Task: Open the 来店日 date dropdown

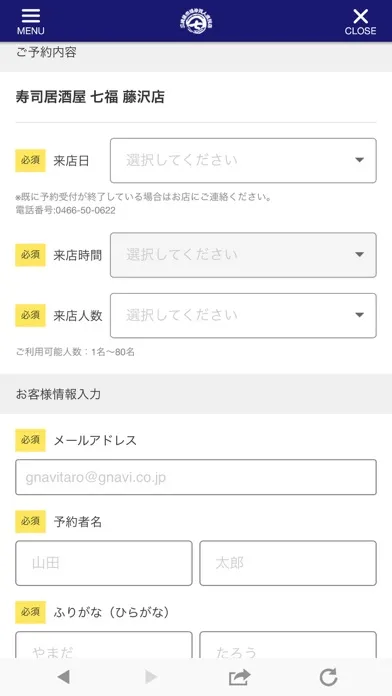Action: point(243,160)
